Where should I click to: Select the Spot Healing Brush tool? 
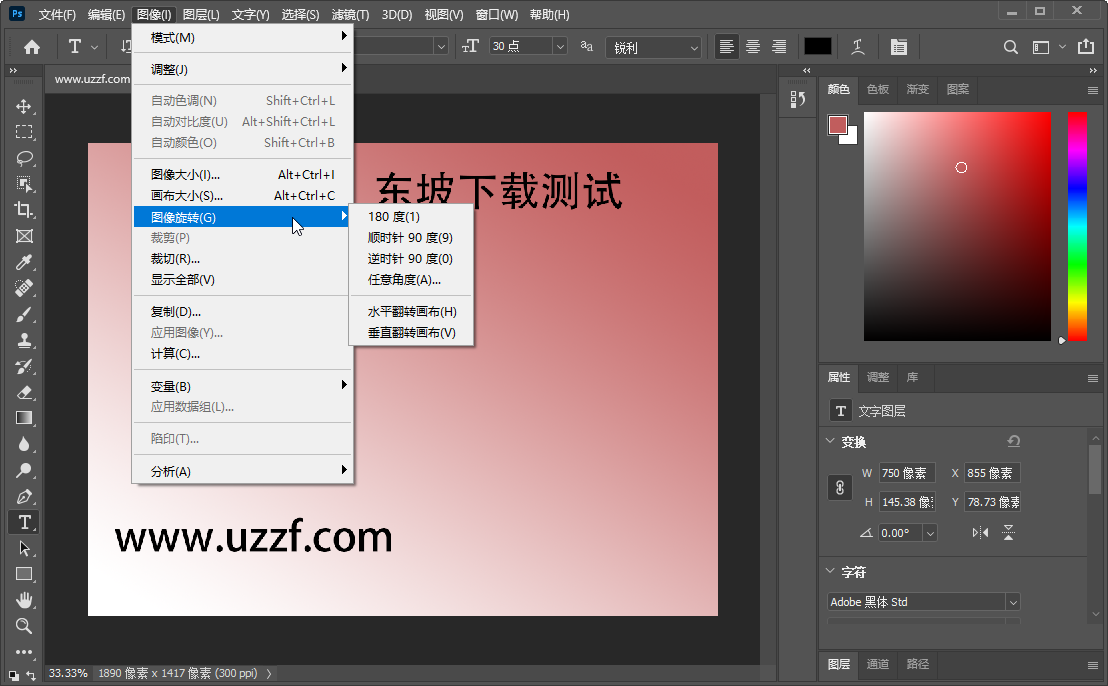pyautogui.click(x=24, y=288)
